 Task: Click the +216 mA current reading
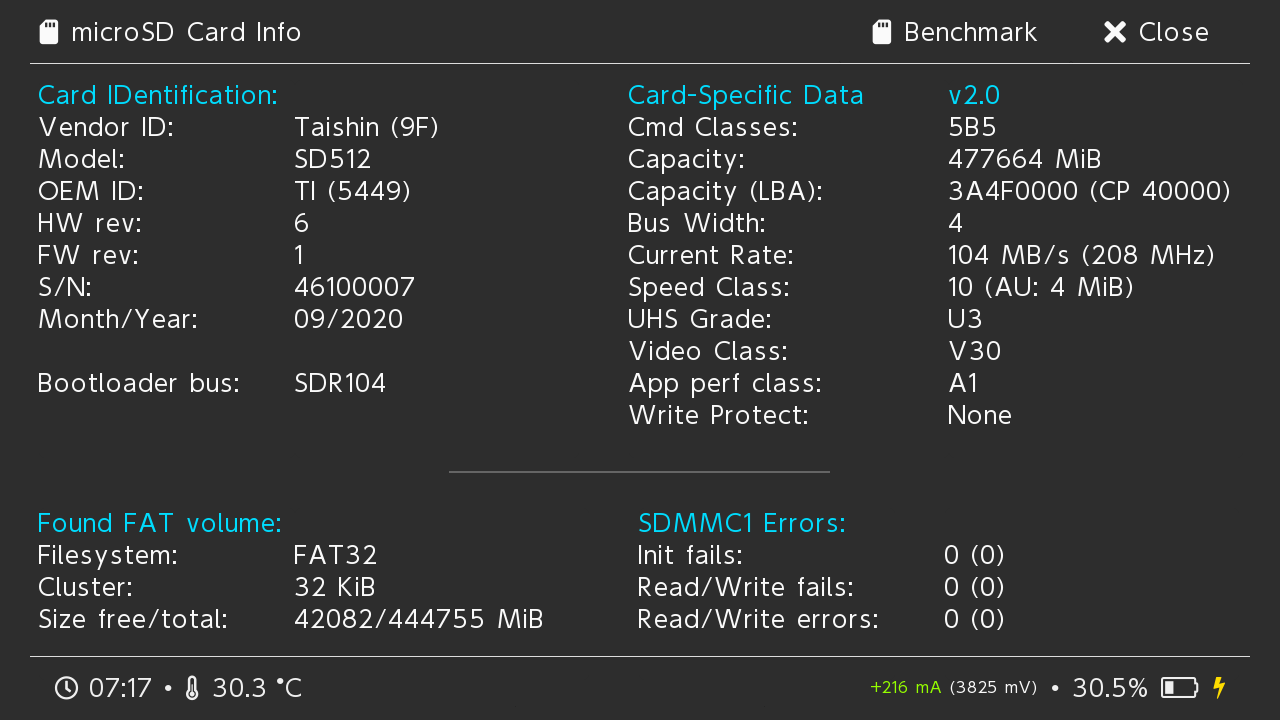903,687
